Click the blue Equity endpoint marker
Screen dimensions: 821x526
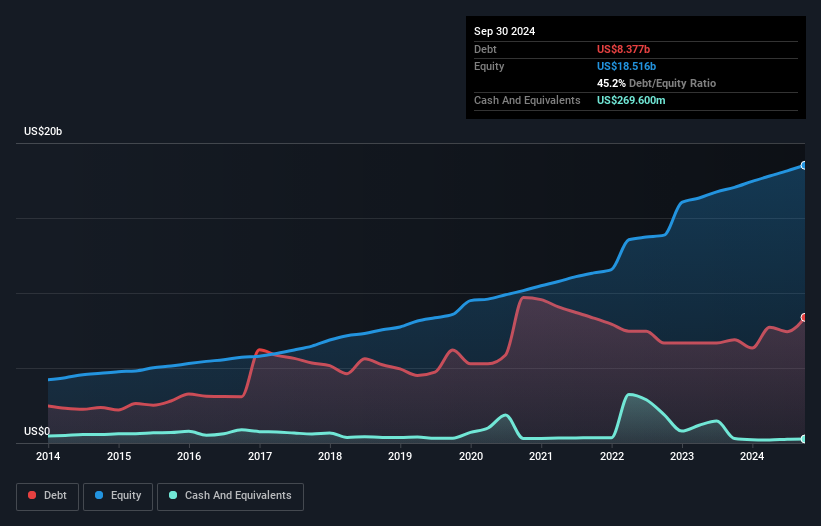click(x=804, y=165)
